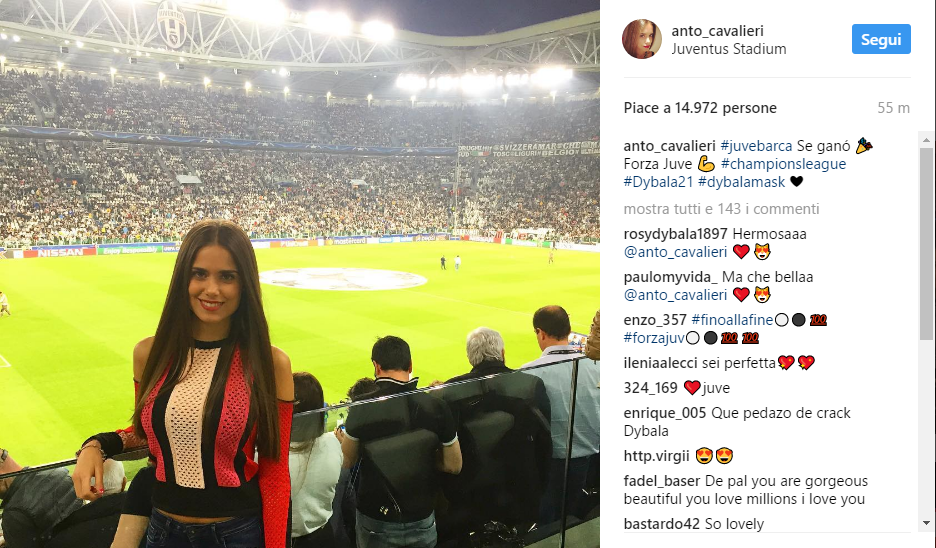
Task: Click the Segui follow button
Action: tap(881, 39)
